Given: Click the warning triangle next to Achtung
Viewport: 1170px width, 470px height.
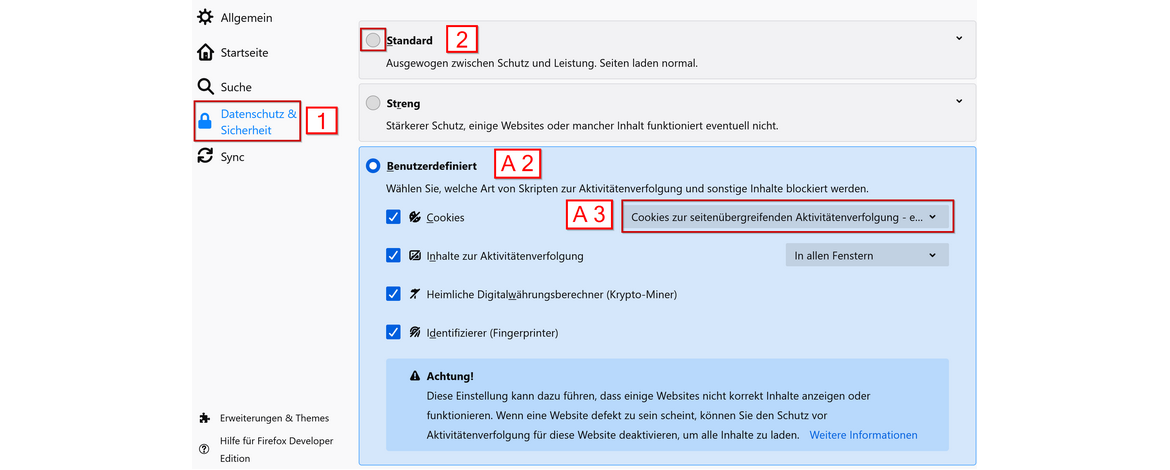Looking at the screenshot, I should click(x=415, y=376).
